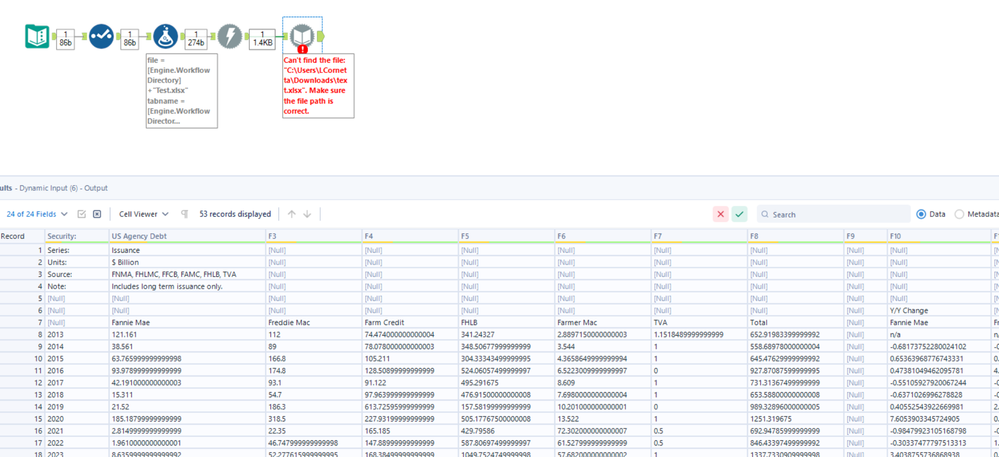Select the gray lightning-bolt tool on canvas

(230, 36)
